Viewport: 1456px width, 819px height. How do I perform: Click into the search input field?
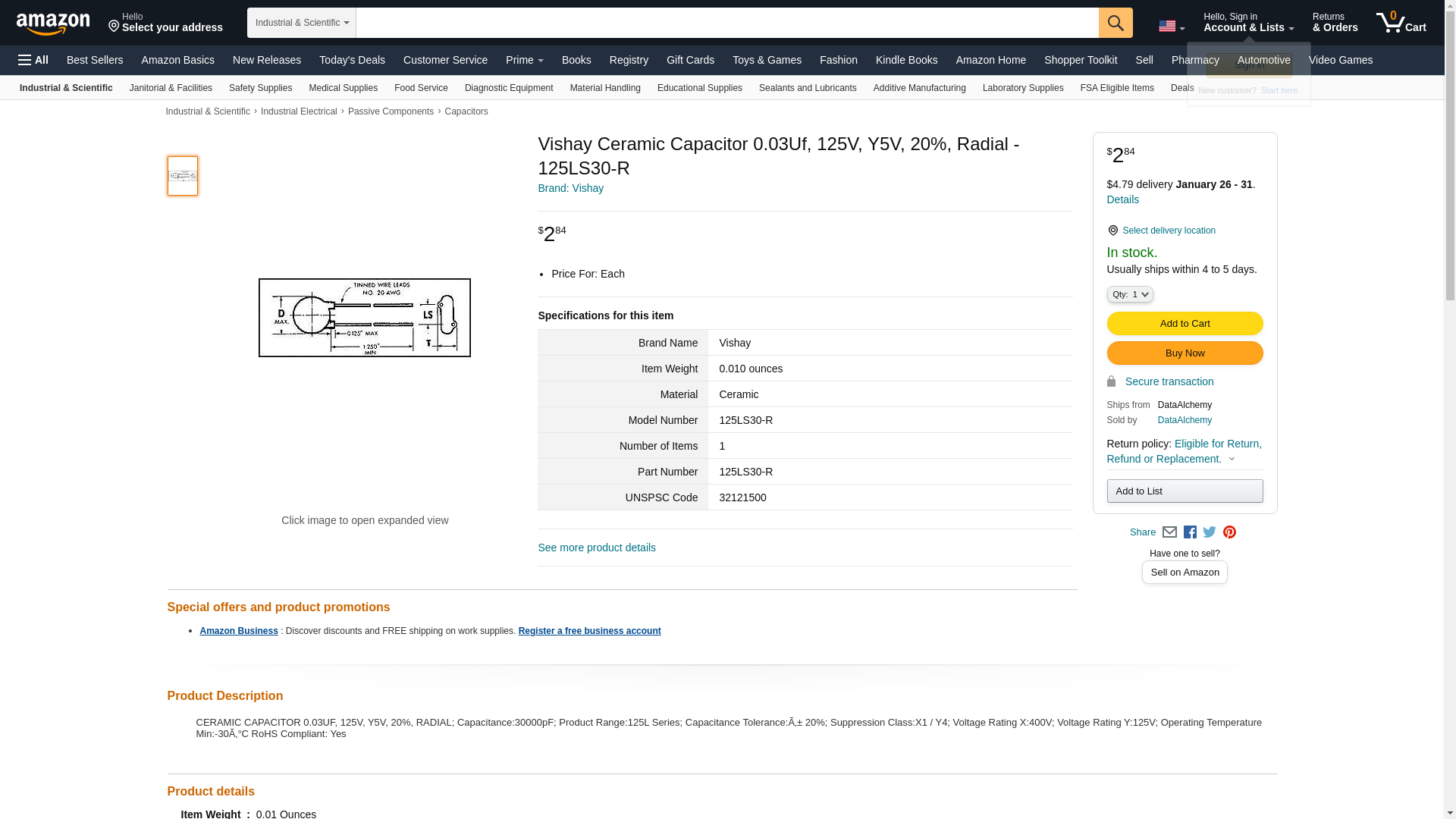726,23
